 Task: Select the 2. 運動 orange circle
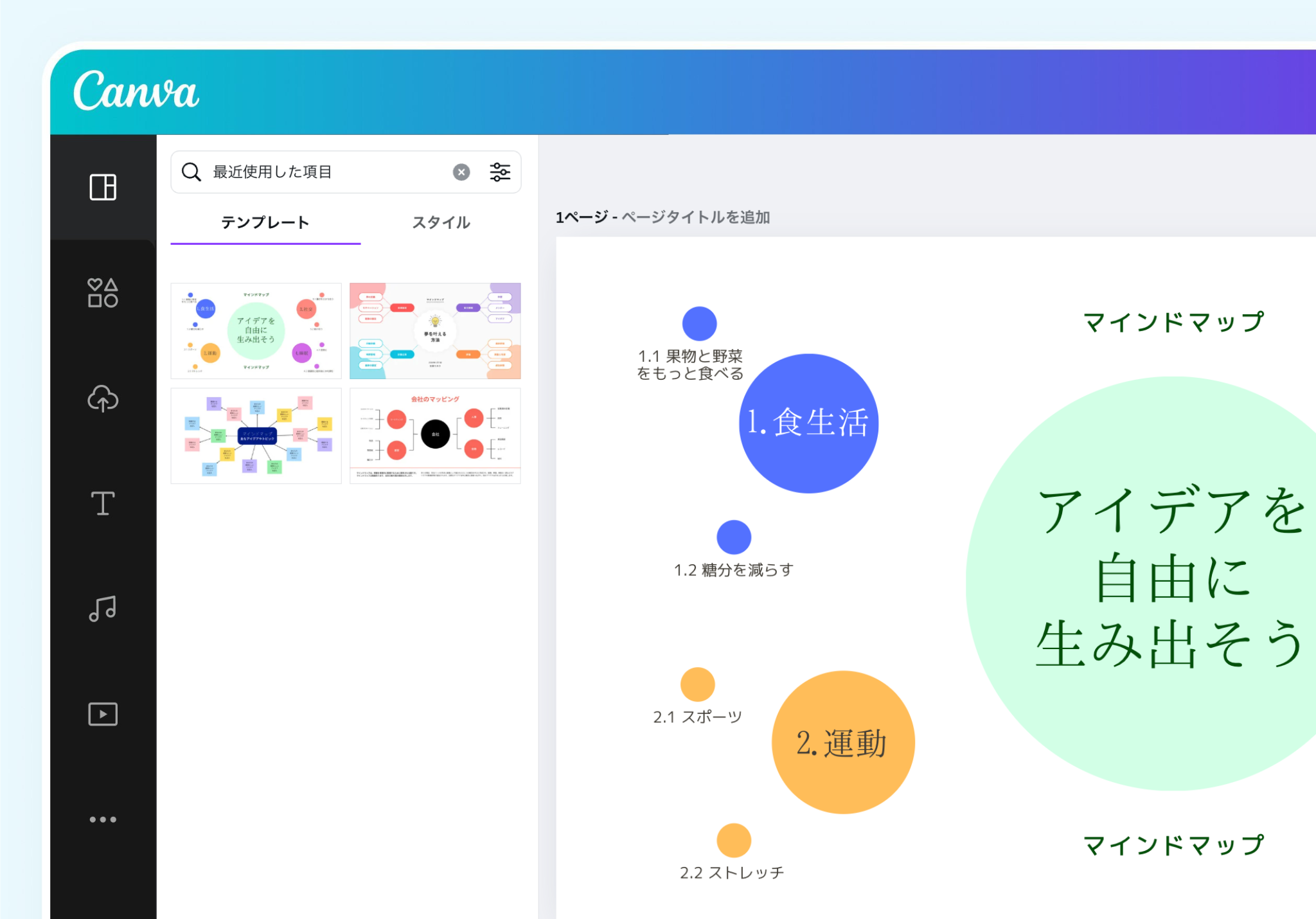tap(843, 742)
